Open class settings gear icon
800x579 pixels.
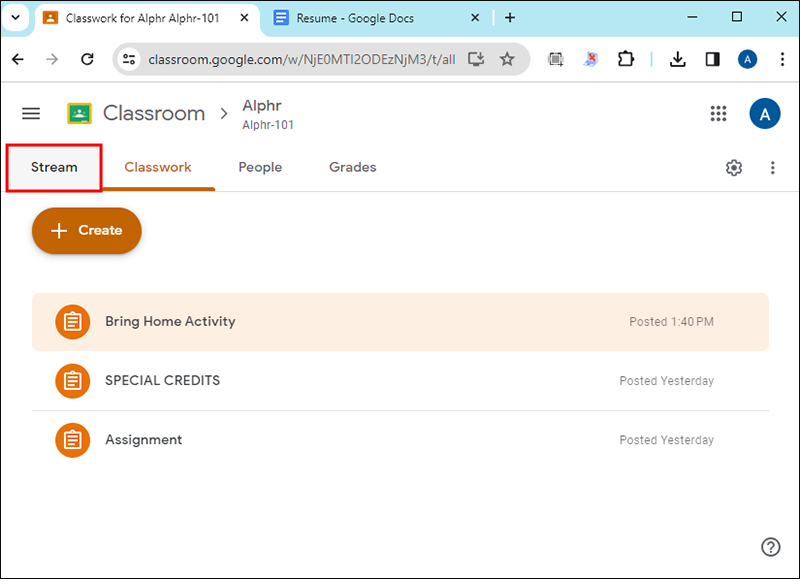pyautogui.click(x=734, y=168)
